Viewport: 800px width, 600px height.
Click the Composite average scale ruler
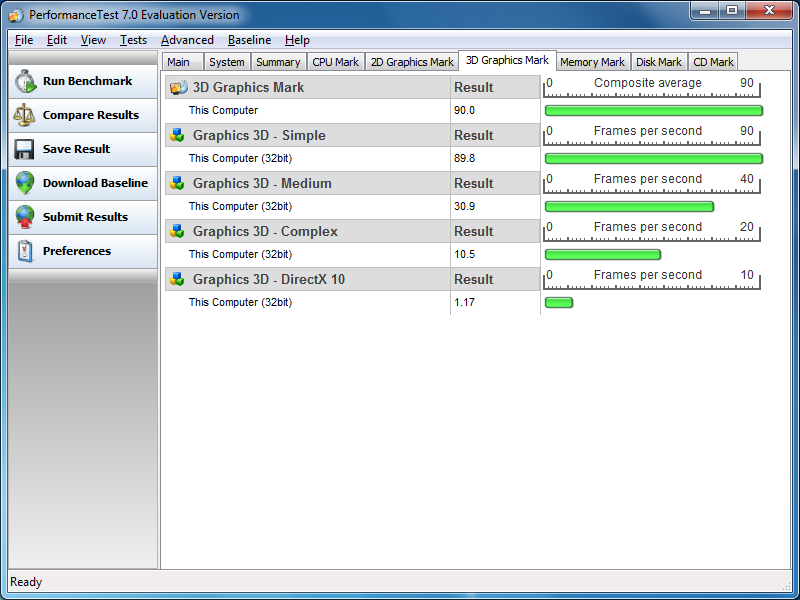click(x=652, y=87)
